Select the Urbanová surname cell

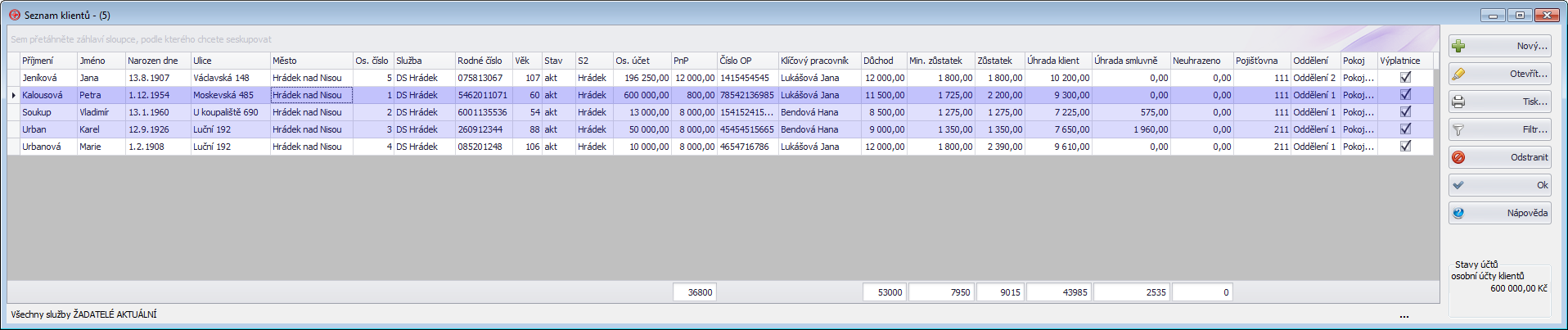pyautogui.click(x=48, y=147)
